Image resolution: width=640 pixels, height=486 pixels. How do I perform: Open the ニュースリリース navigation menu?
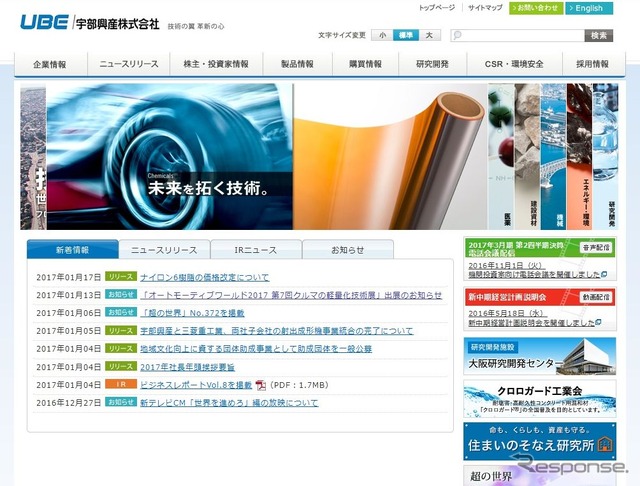[x=129, y=64]
